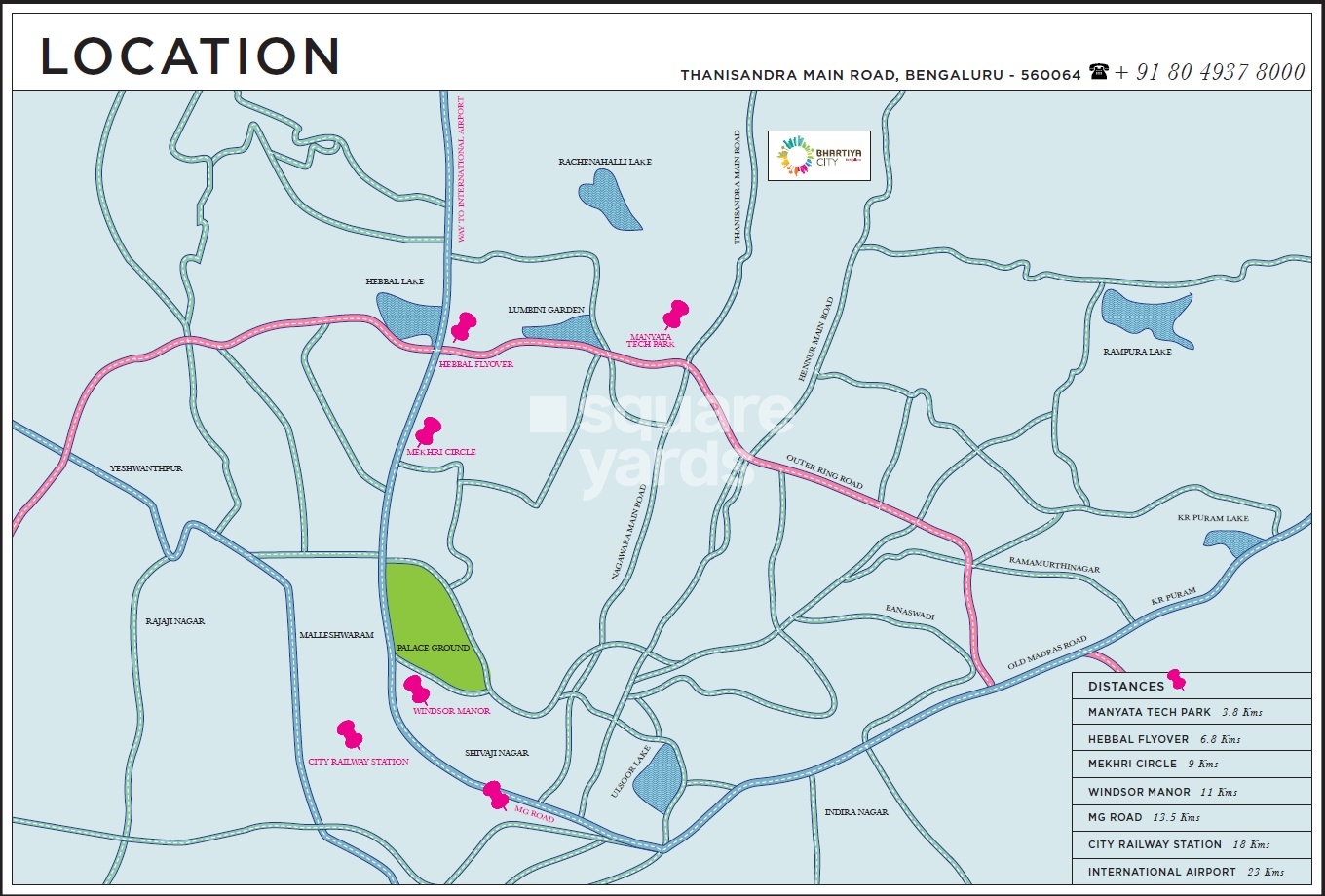Image resolution: width=1325 pixels, height=896 pixels.
Task: Click the Rachenahalli Lake shape
Action: coord(611,199)
